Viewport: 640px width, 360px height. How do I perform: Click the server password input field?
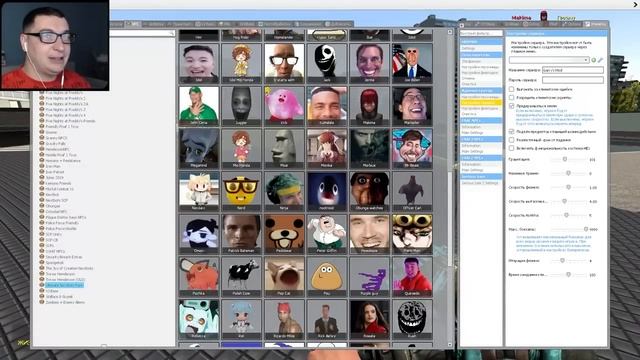[x=573, y=80]
